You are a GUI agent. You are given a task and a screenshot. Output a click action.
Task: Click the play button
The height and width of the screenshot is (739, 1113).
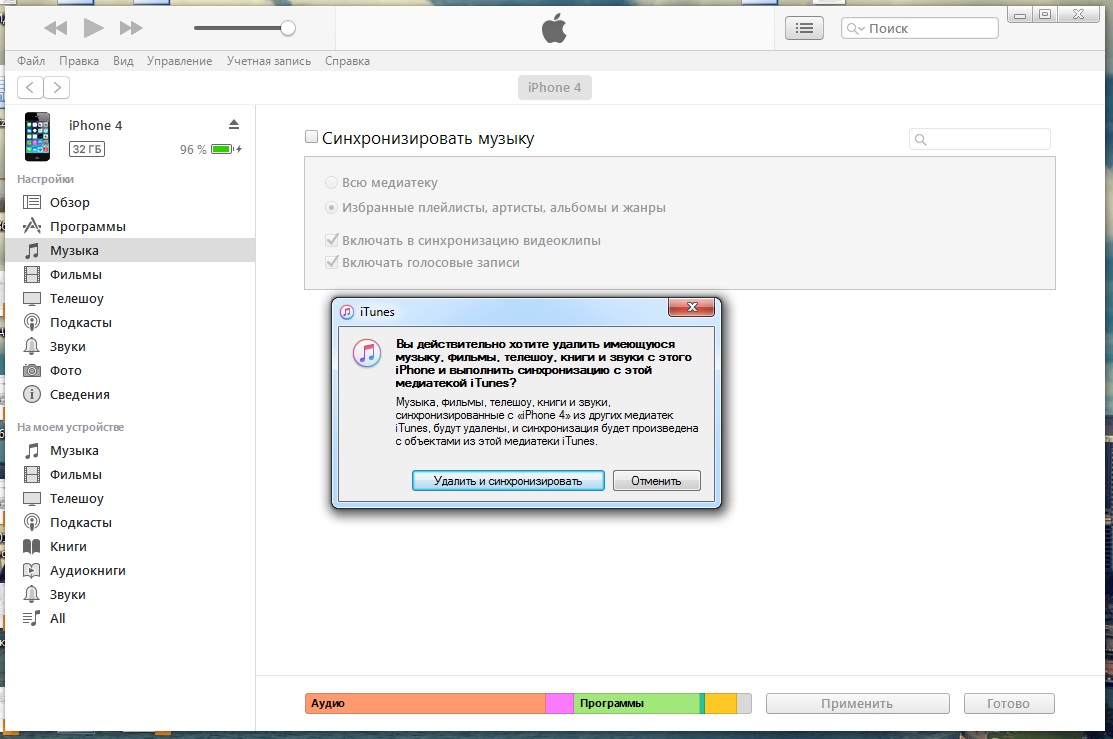tap(93, 28)
